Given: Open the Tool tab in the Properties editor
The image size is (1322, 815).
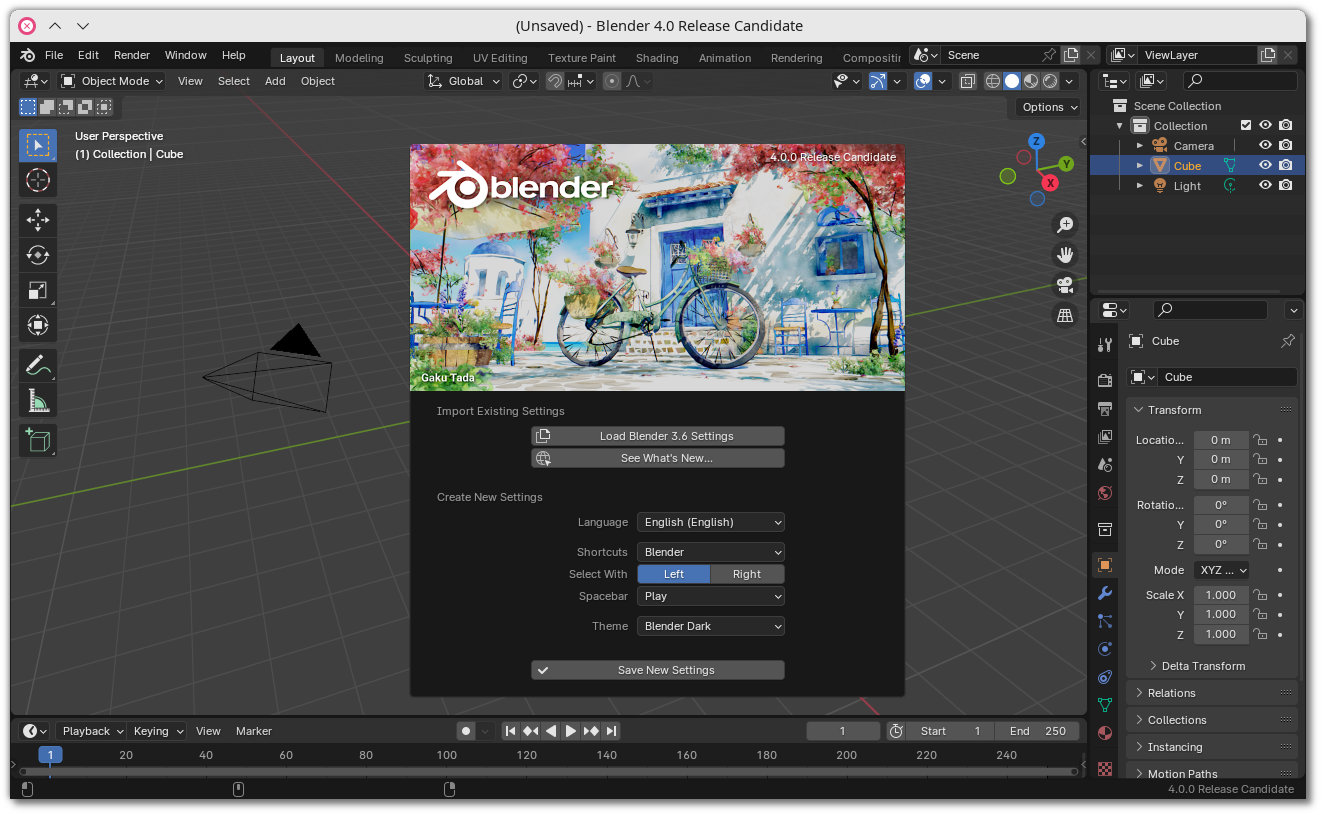Looking at the screenshot, I should click(1105, 345).
